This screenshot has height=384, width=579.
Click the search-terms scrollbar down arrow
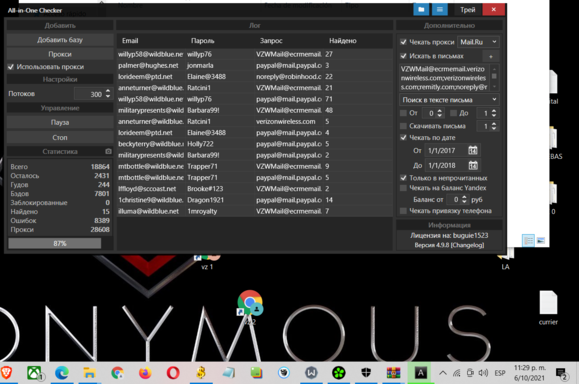[x=494, y=88]
